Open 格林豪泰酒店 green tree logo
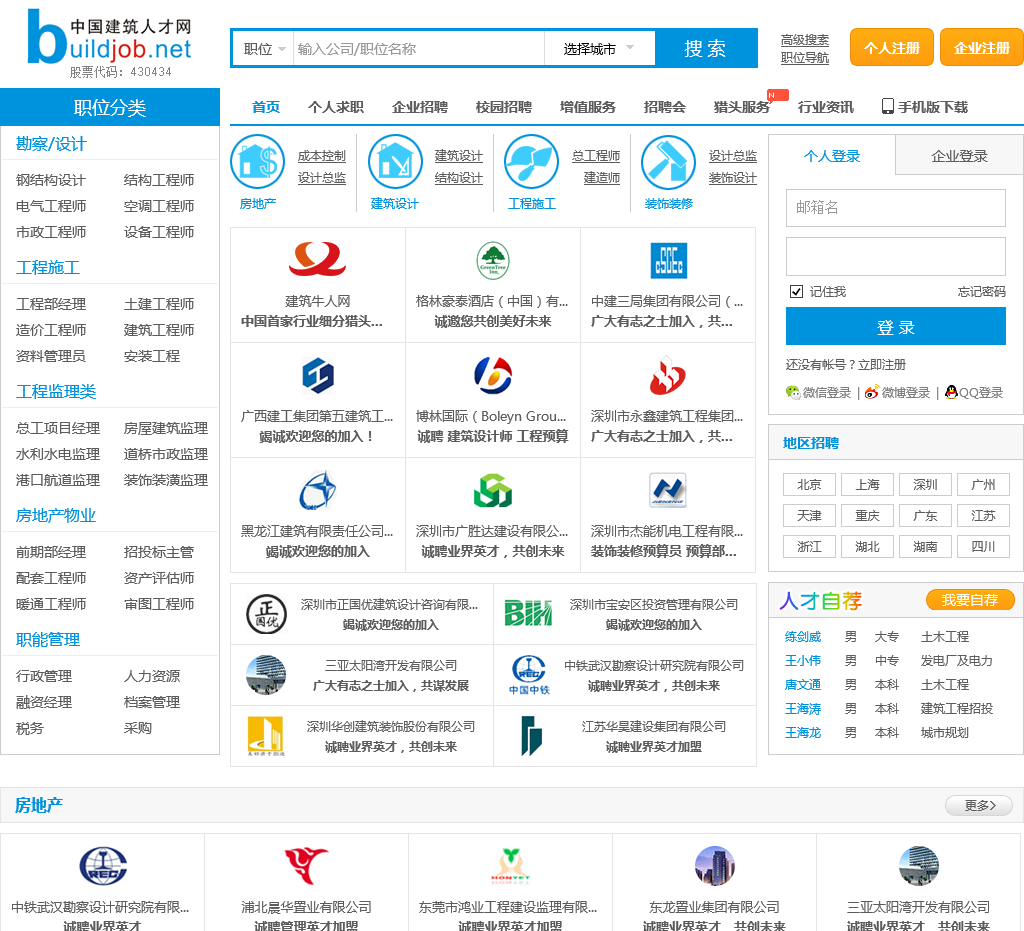Viewport: 1024px width, 931px height. pyautogui.click(x=492, y=260)
